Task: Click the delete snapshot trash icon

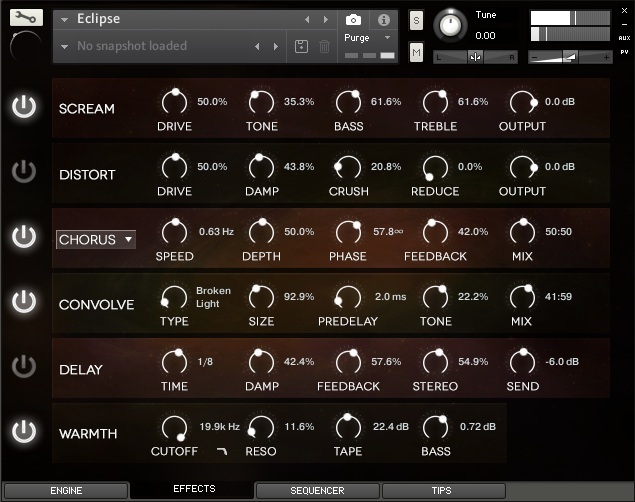Action: (324, 46)
